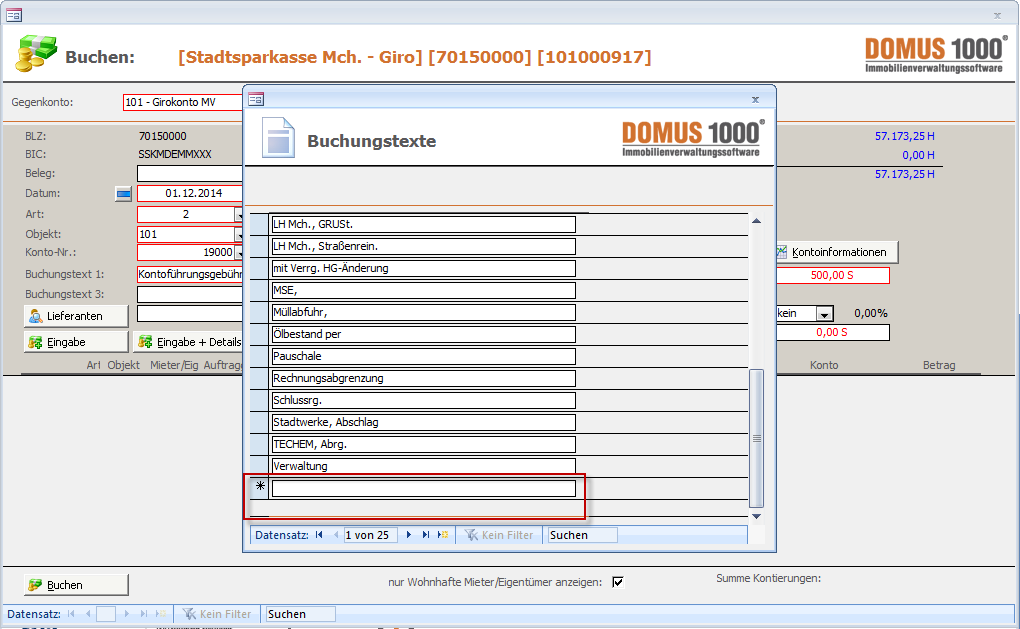Click the empty Beleg field
Viewport: 1020px width, 629px height.
pos(189,173)
